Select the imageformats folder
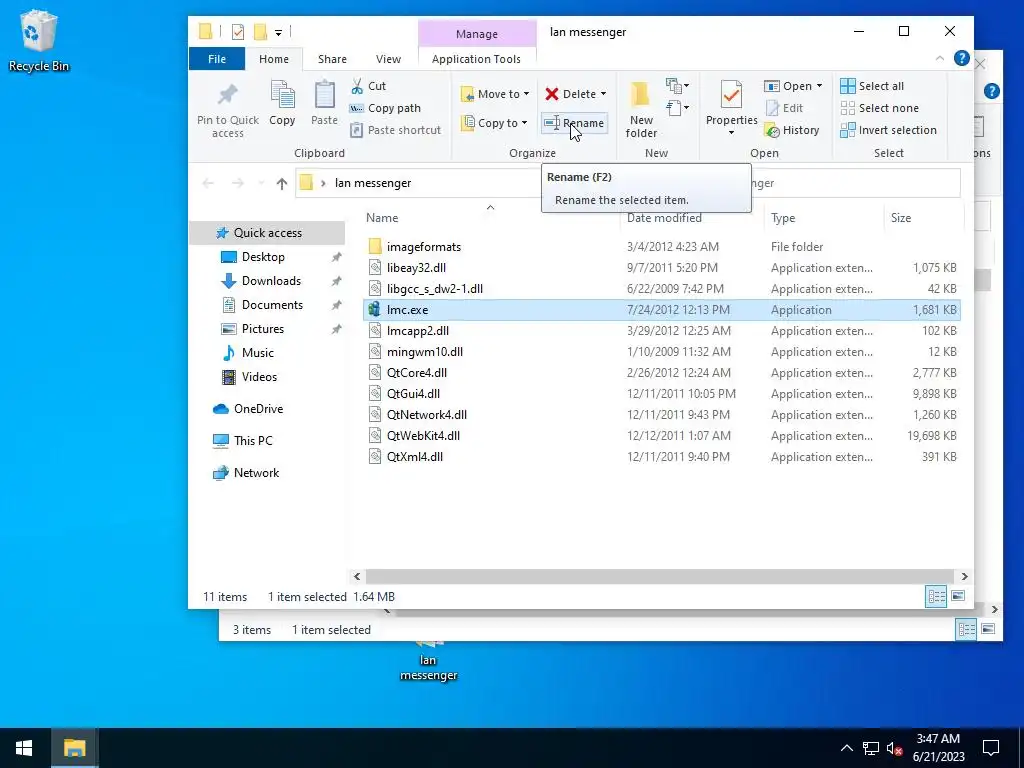 click(x=423, y=247)
